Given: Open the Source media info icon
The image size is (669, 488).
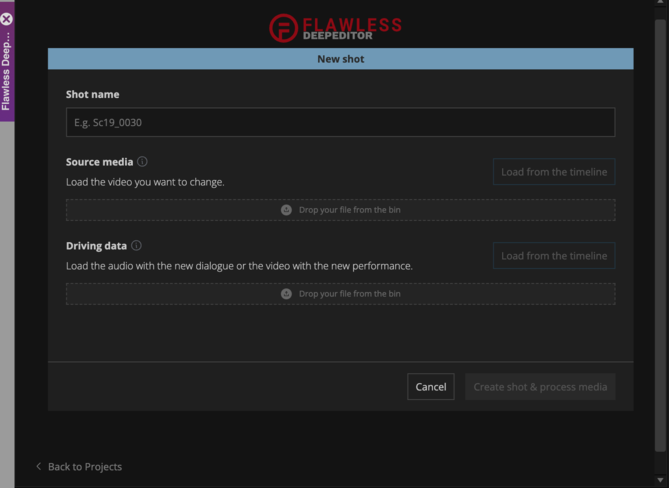Looking at the screenshot, I should 143,162.
